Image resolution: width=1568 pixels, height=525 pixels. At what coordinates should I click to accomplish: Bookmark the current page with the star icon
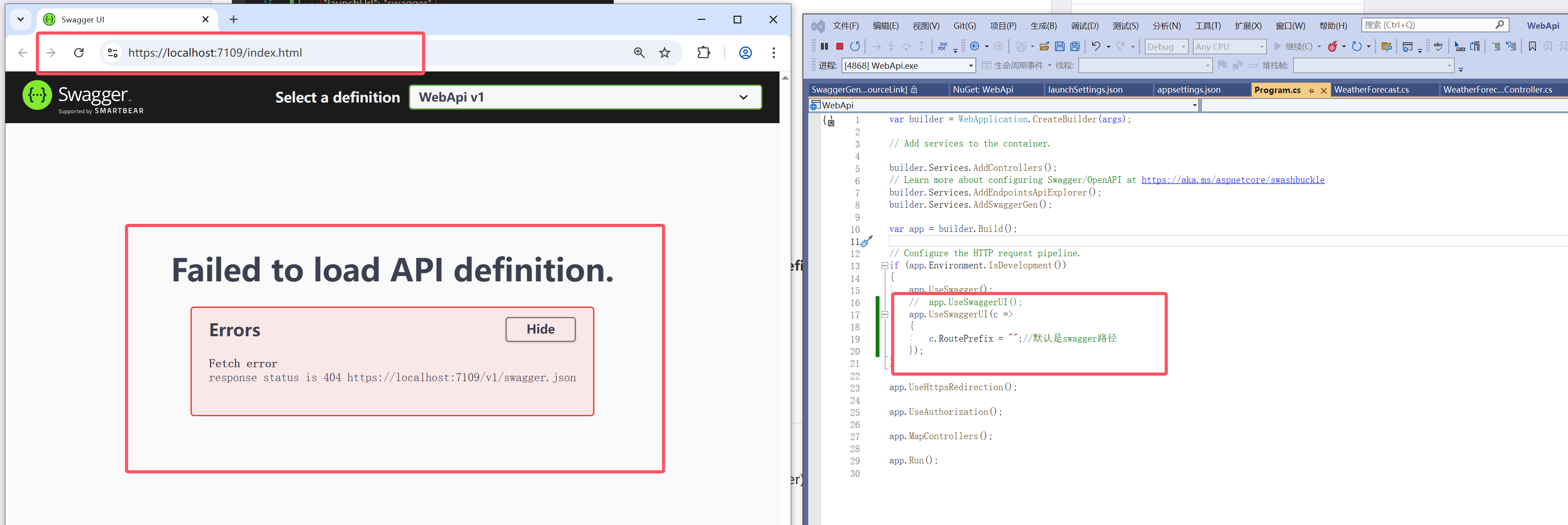tap(664, 53)
